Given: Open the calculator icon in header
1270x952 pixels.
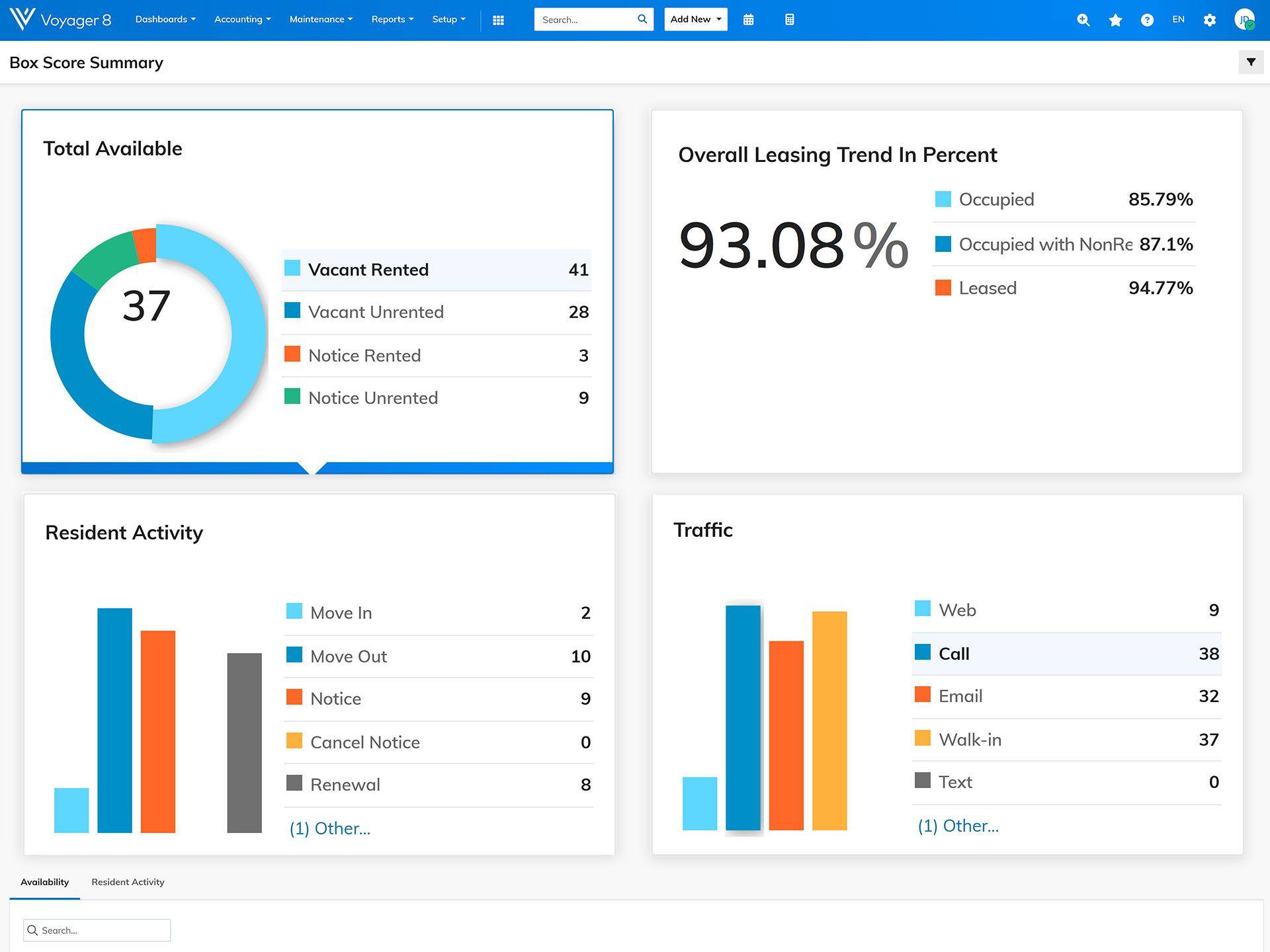Looking at the screenshot, I should (789, 20).
